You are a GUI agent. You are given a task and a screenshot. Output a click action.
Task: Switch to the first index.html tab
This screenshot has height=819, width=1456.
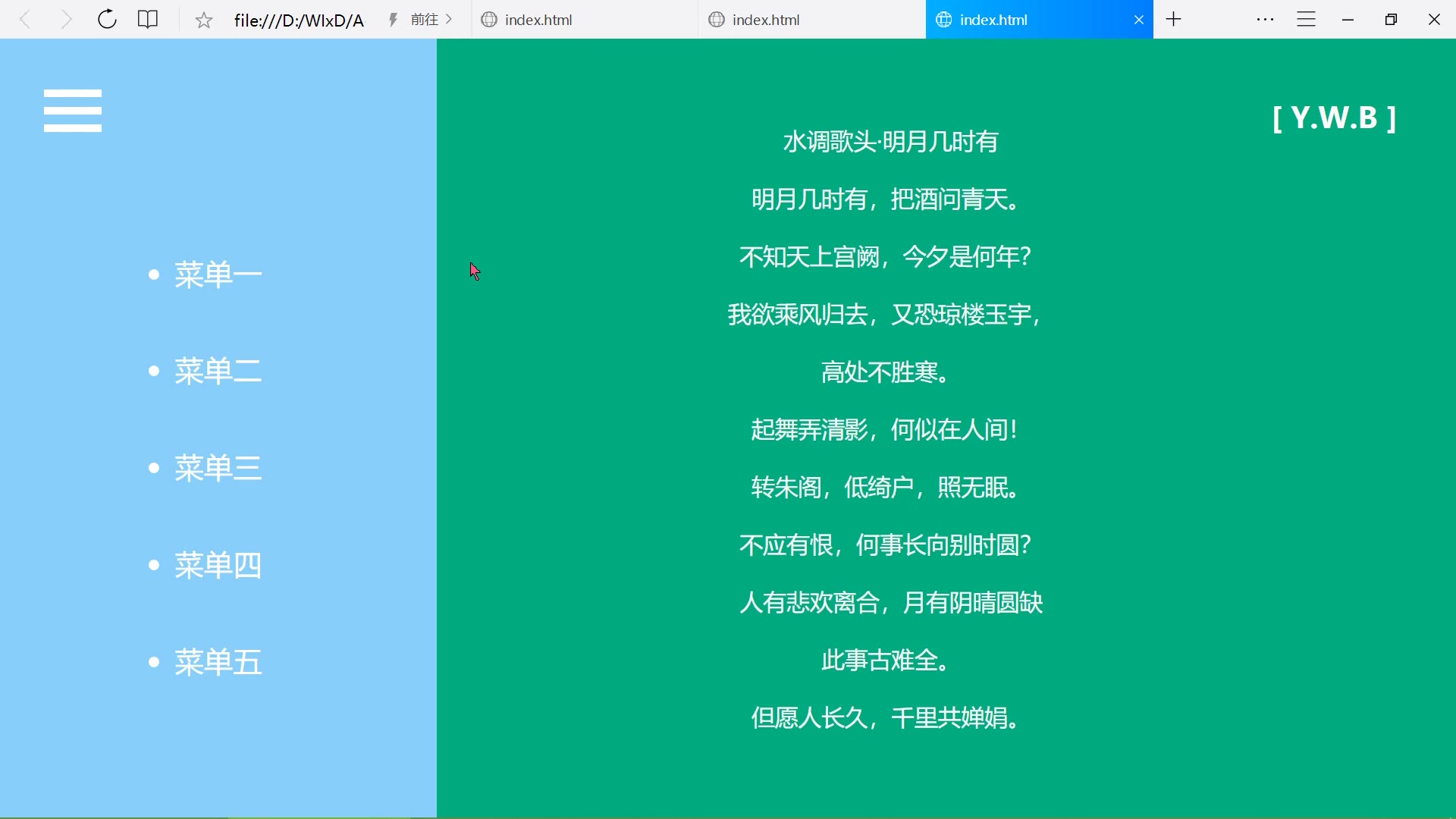tap(585, 20)
